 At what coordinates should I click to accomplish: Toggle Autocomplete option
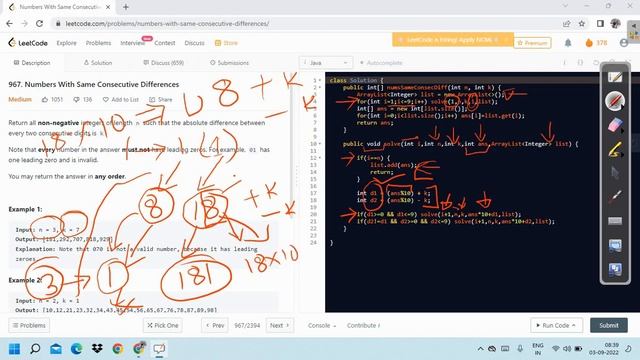point(381,63)
